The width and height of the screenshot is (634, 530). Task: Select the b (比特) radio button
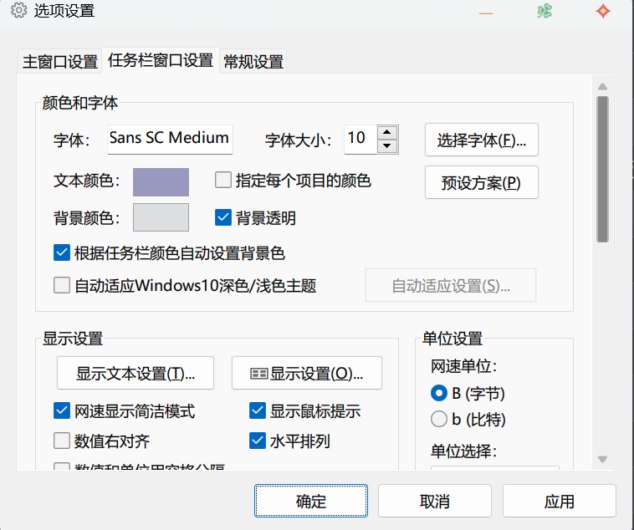438,419
